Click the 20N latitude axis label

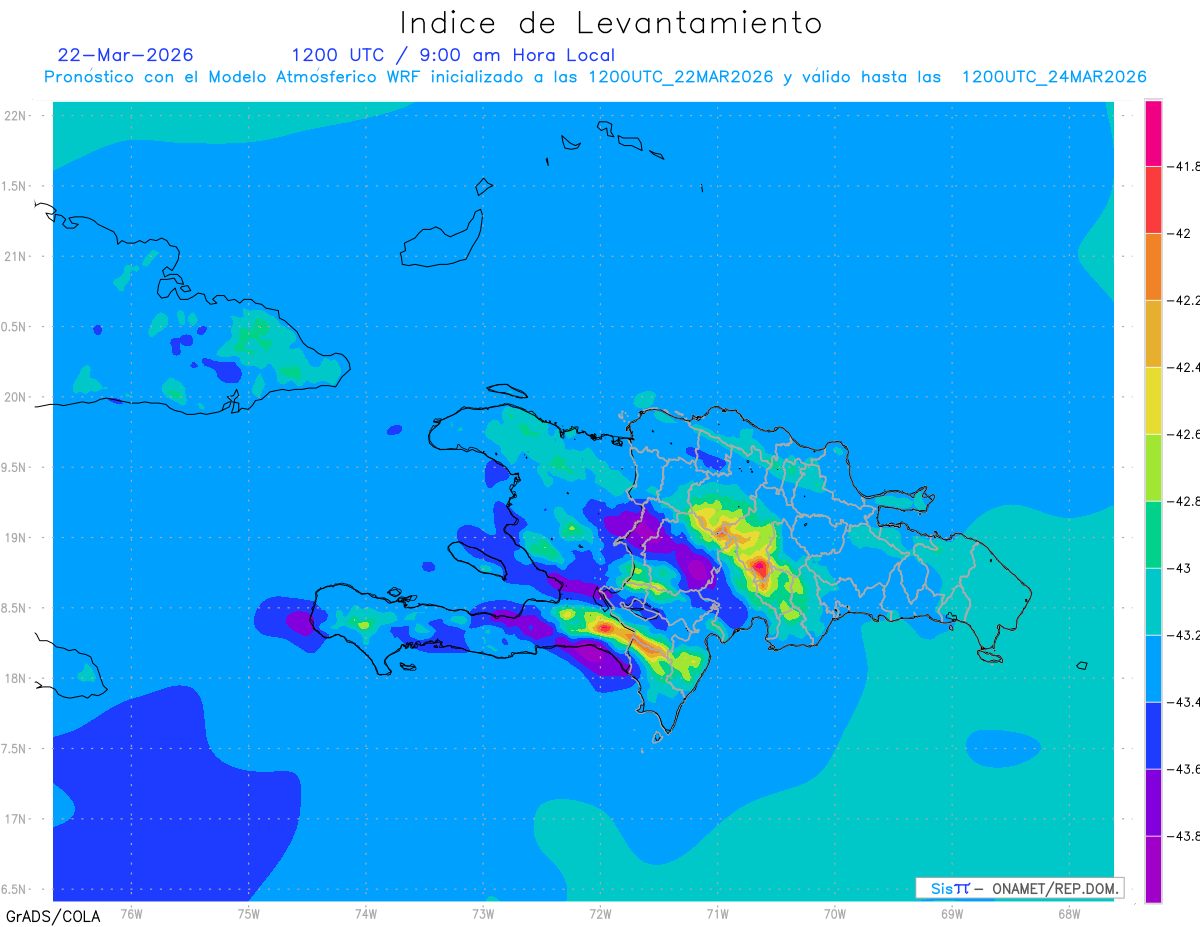[x=17, y=397]
